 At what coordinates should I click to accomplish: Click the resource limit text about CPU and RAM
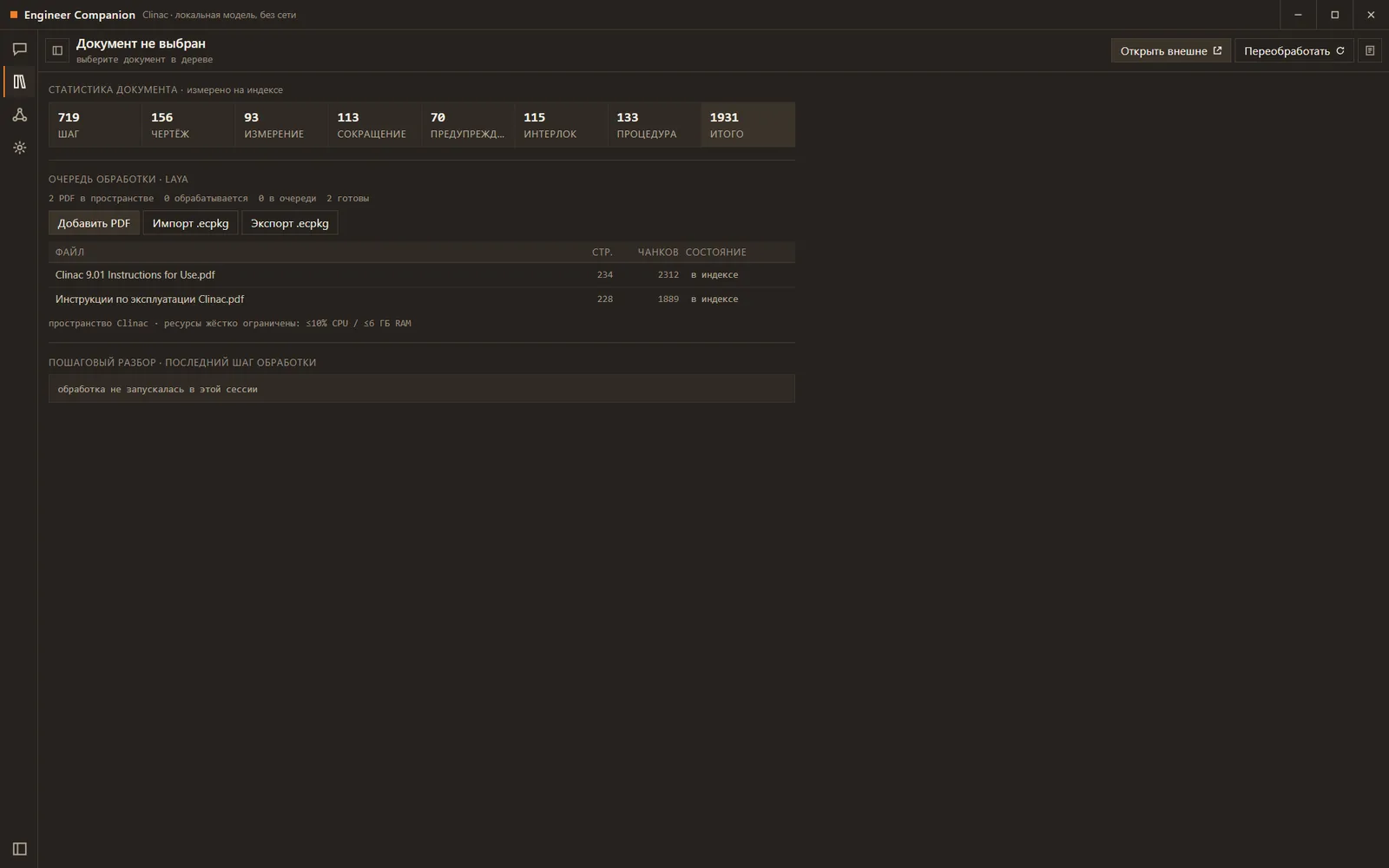(229, 323)
